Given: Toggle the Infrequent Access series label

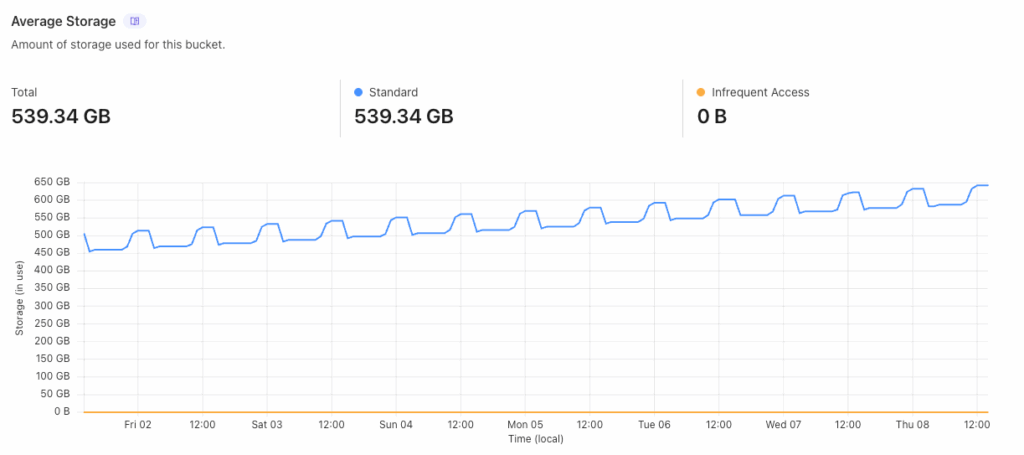Looking at the screenshot, I should click(x=760, y=92).
